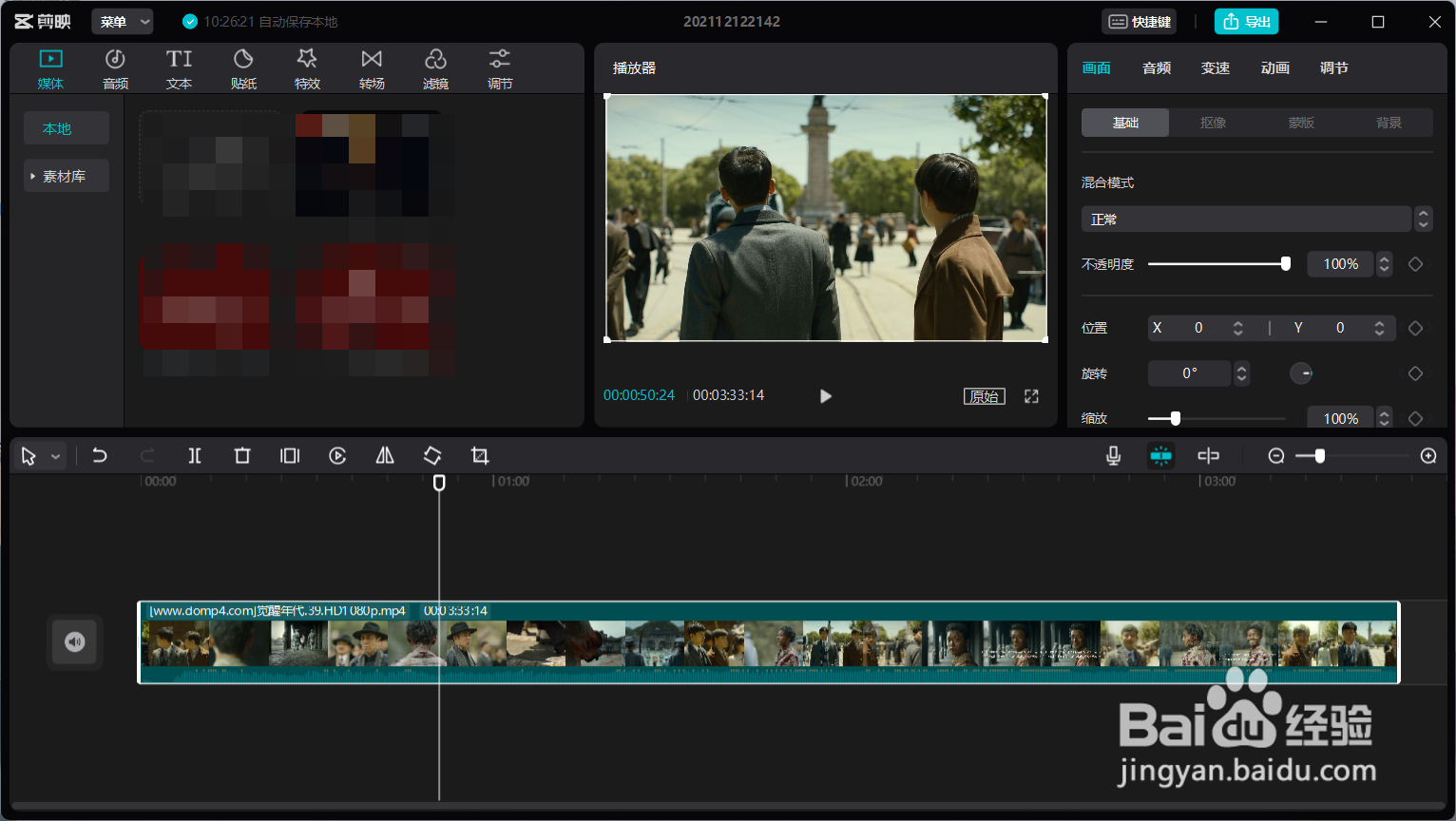Click the timeline zoom-in magnifier
The height and width of the screenshot is (821, 1456).
(1428, 456)
